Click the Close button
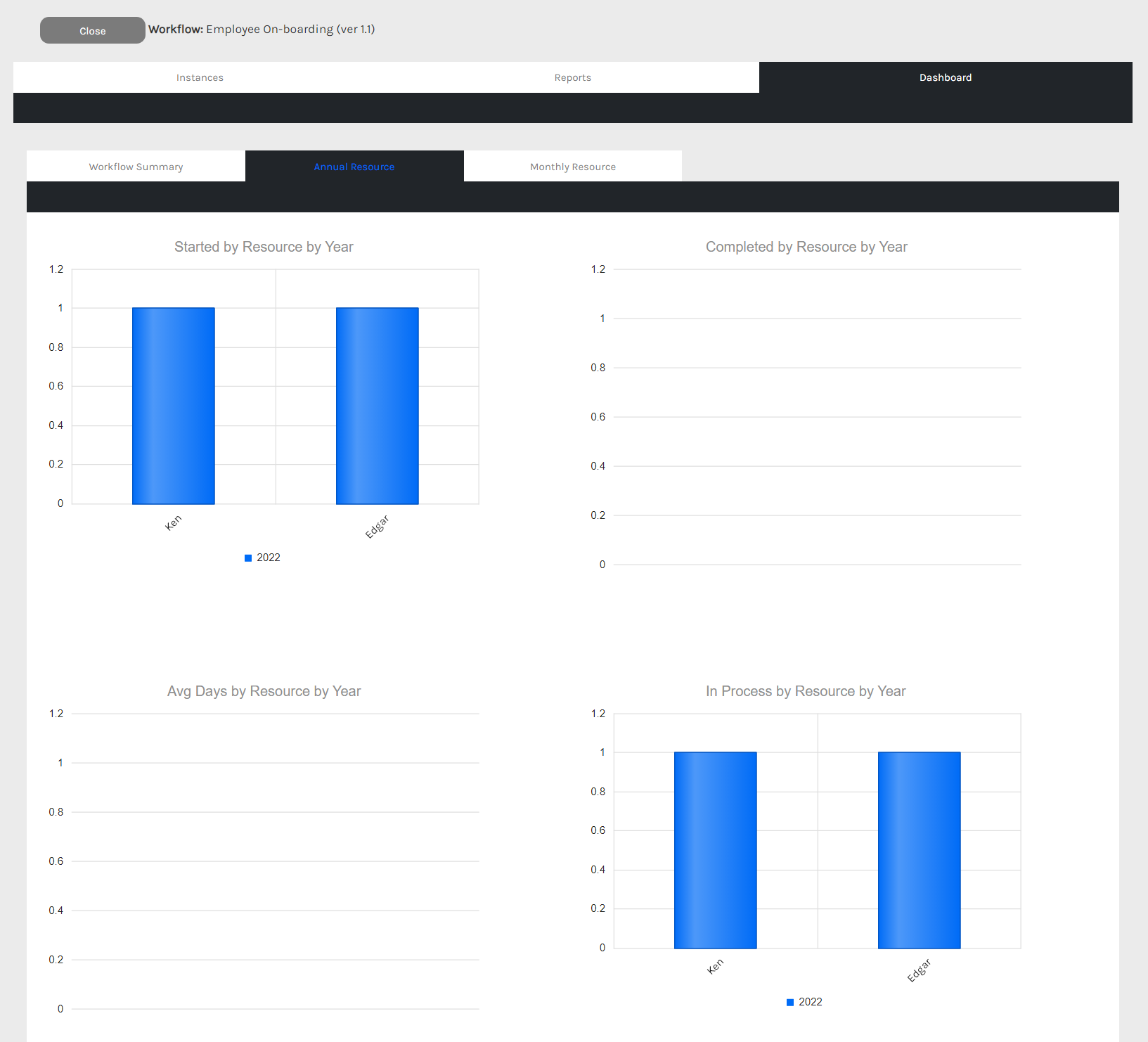 click(x=92, y=31)
